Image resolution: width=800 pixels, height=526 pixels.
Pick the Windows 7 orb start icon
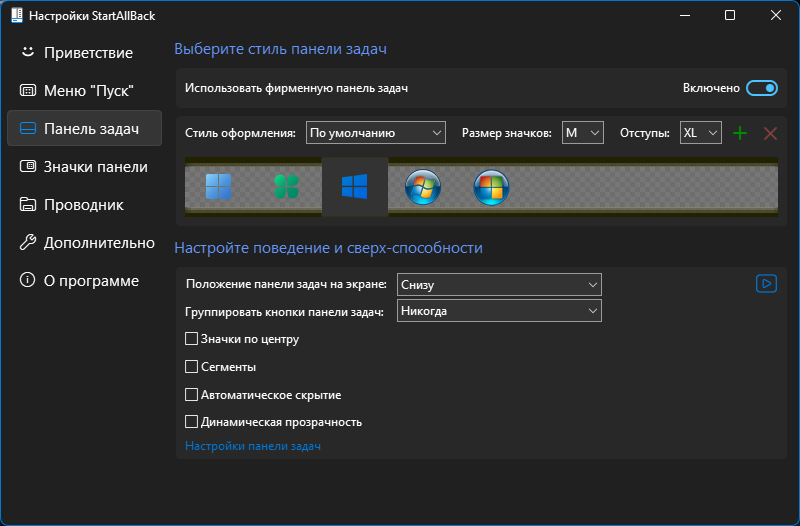click(422, 187)
